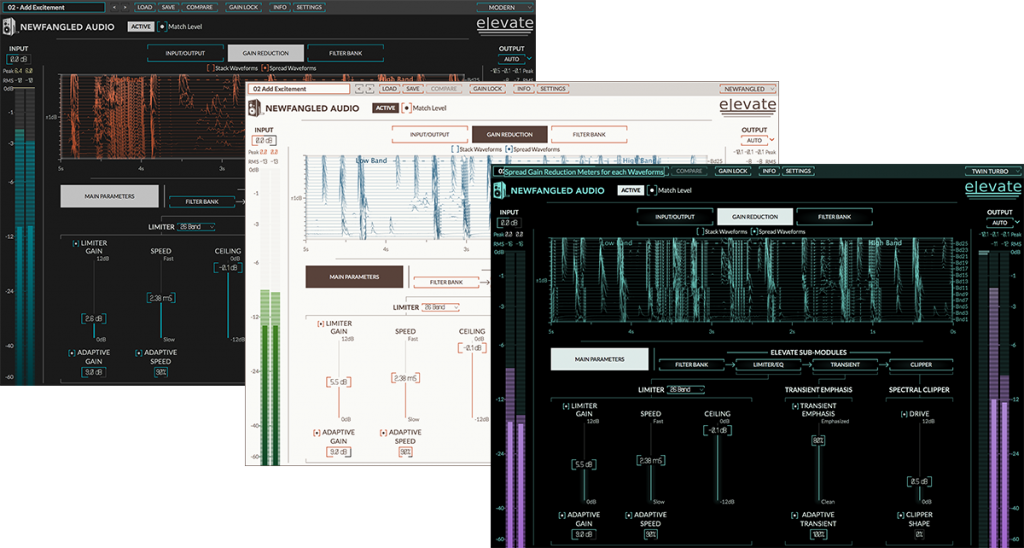Screen dimensions: 1024x548
Task: Click speaker logo in teal Twin Turbo window
Action: click(x=499, y=191)
